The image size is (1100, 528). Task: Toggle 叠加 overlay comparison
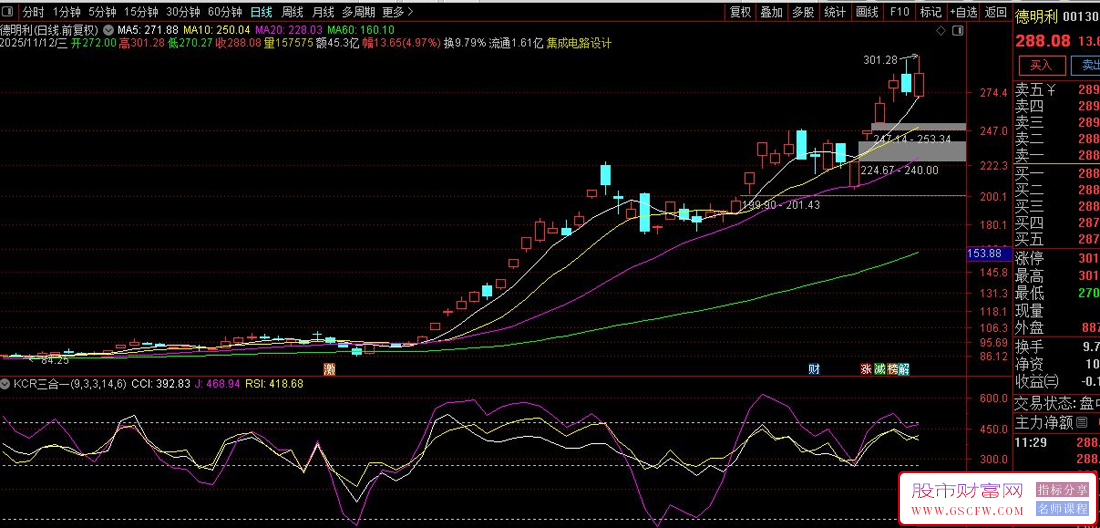(771, 12)
